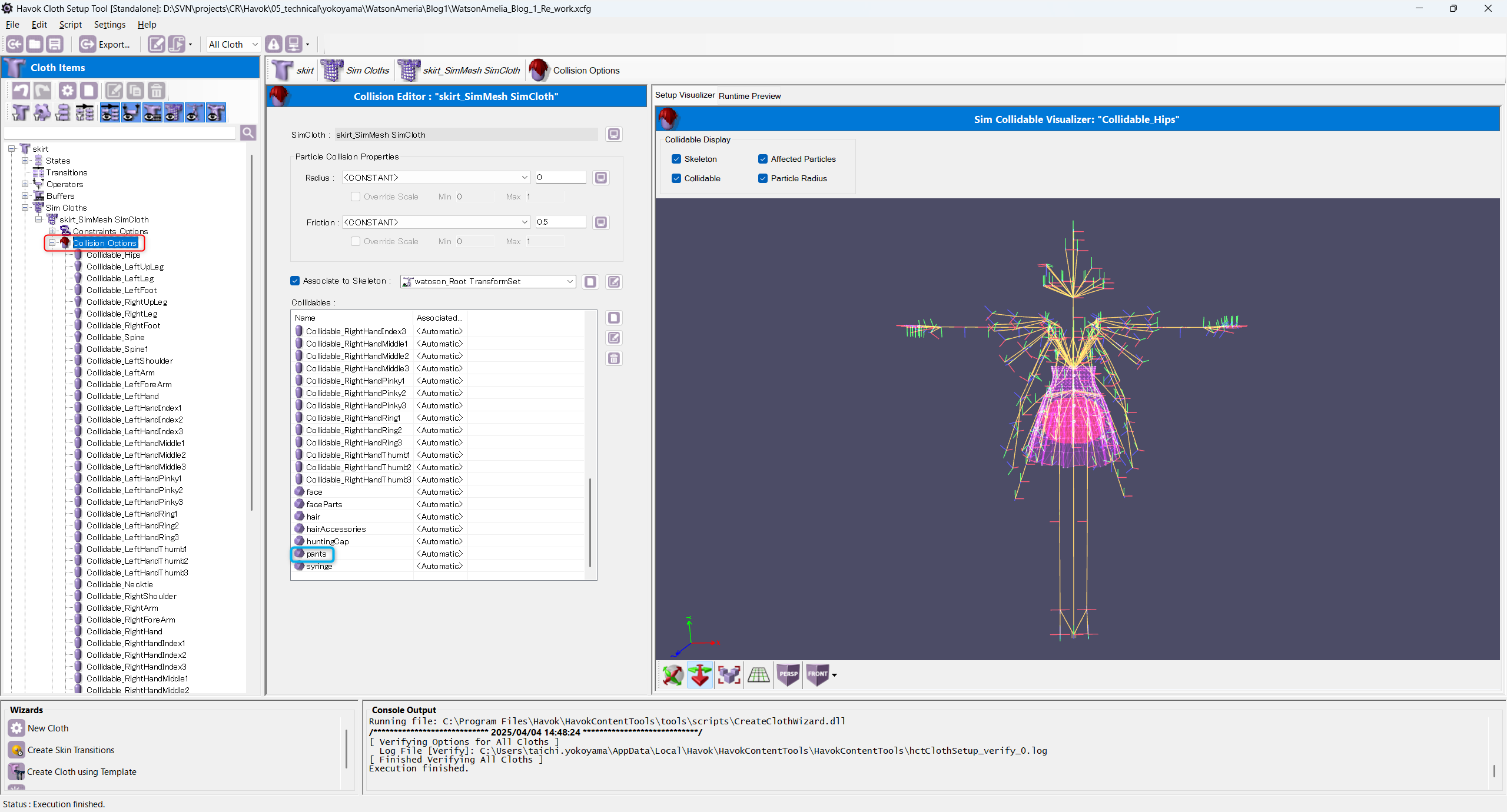Select the pants collidable row
Viewport: 1507px width, 812px height.
pyautogui.click(x=439, y=554)
